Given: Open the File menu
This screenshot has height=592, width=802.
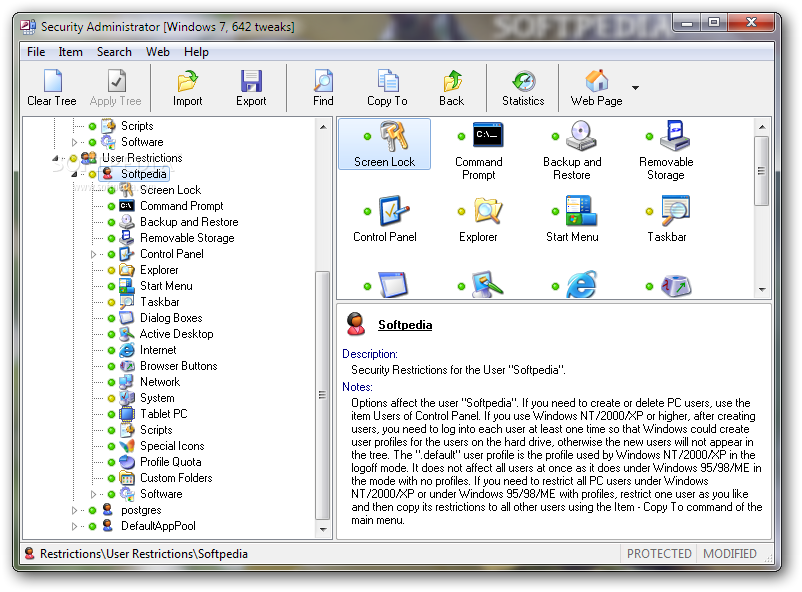Looking at the screenshot, I should (x=36, y=52).
